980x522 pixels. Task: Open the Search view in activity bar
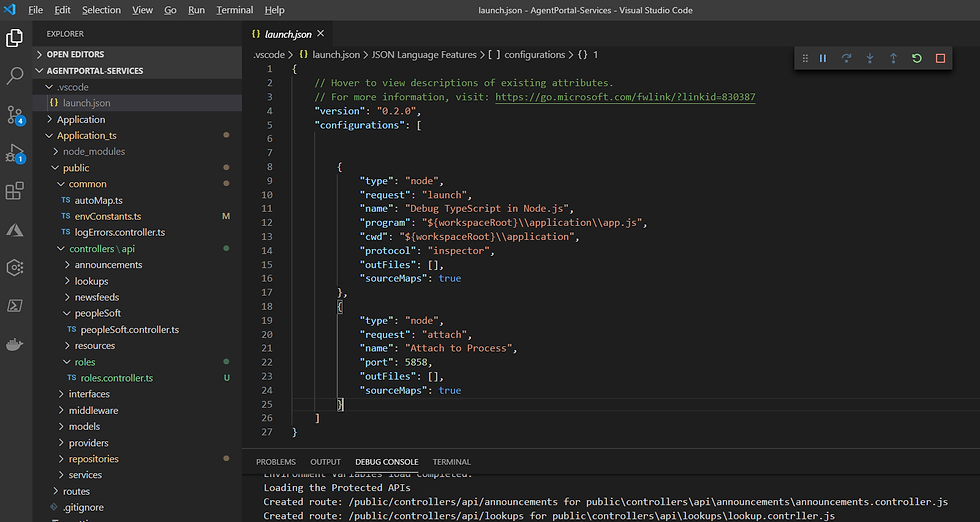coord(14,76)
